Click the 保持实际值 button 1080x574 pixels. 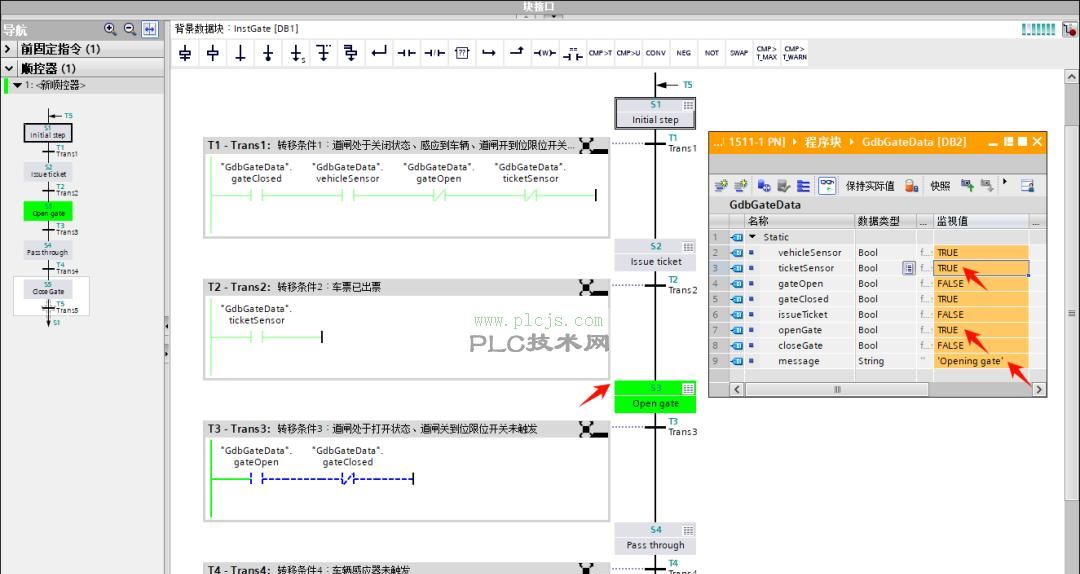870,186
